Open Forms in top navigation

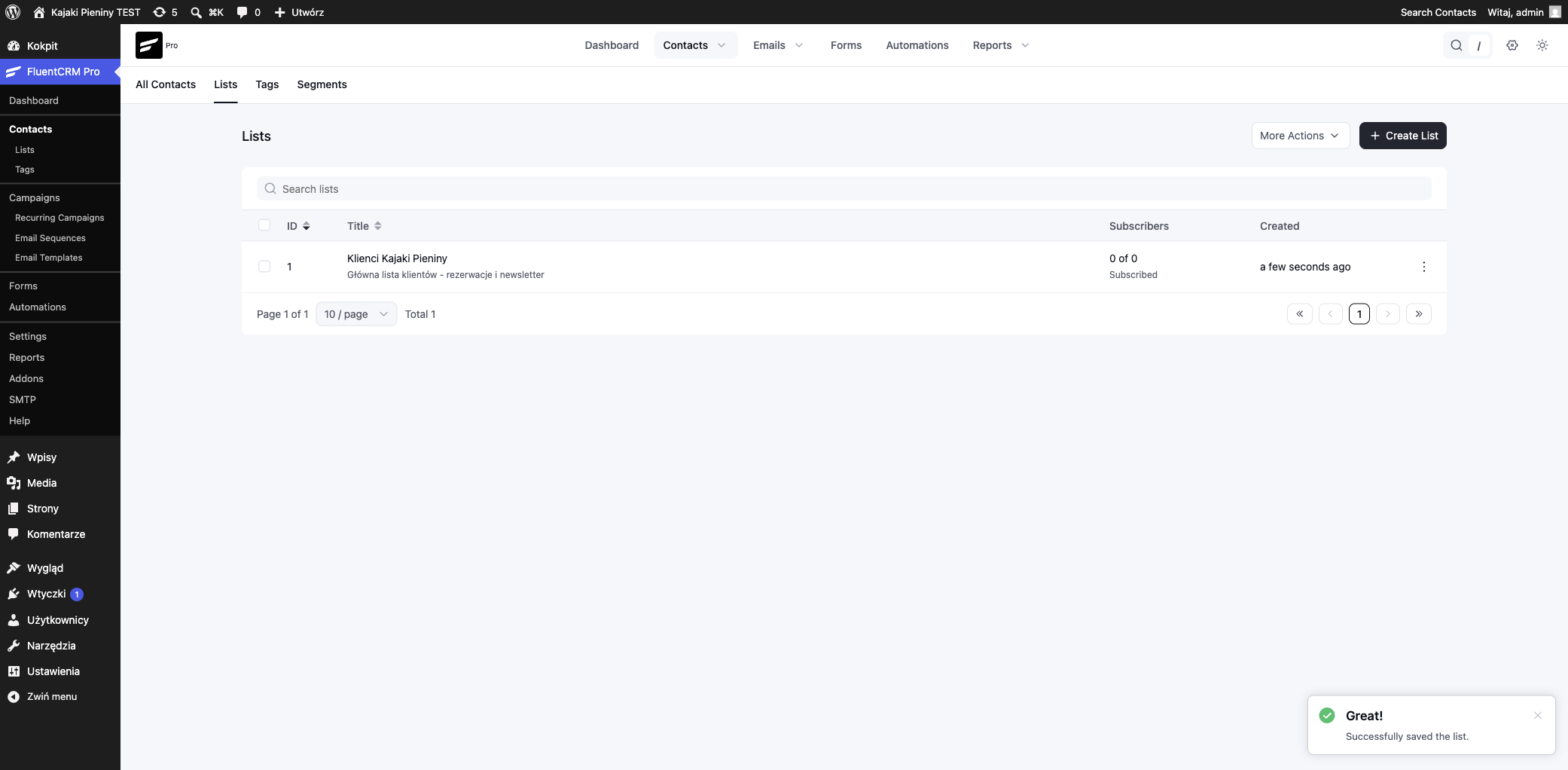(x=846, y=45)
